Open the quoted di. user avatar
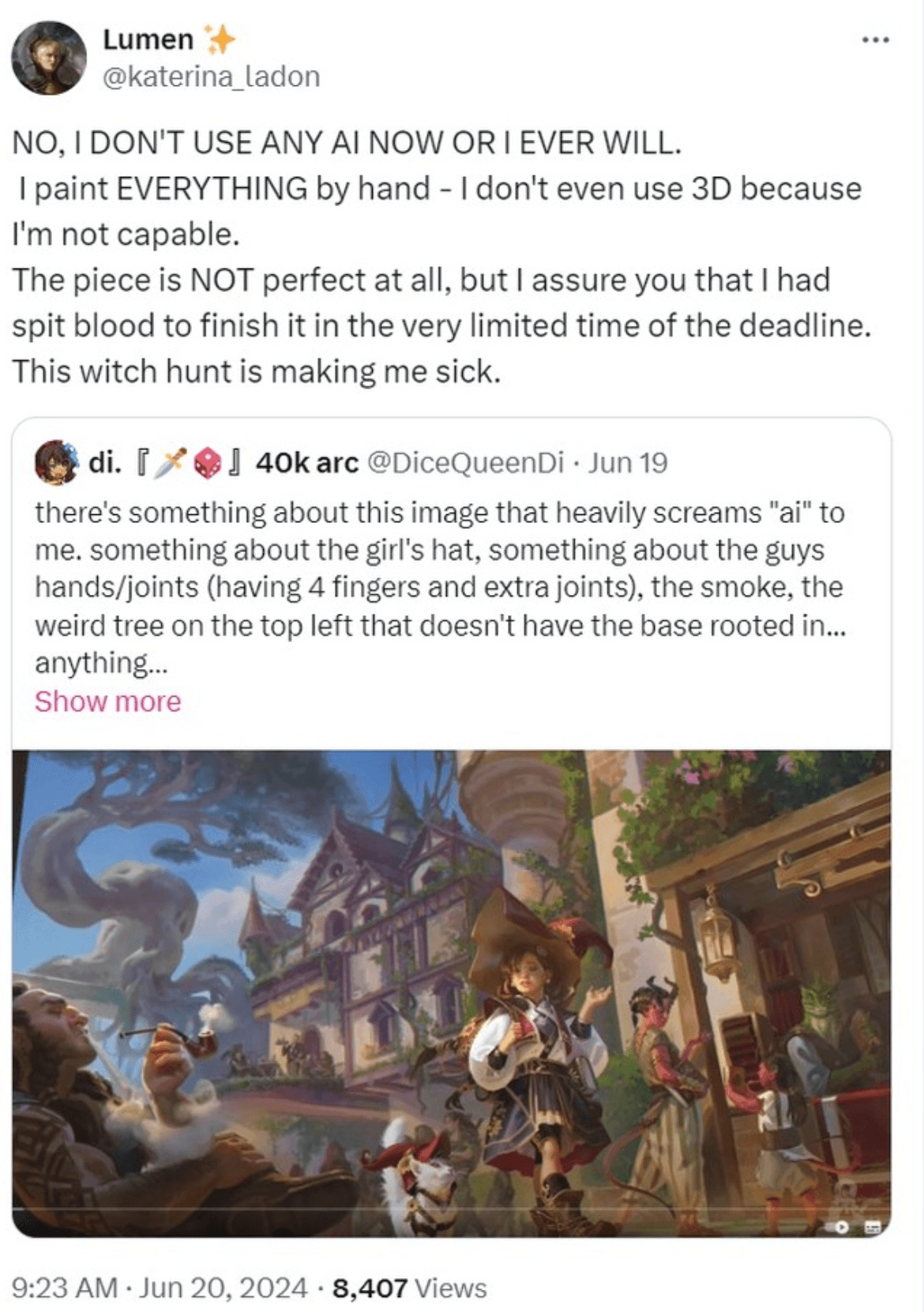924x1312 pixels. pos(55,462)
